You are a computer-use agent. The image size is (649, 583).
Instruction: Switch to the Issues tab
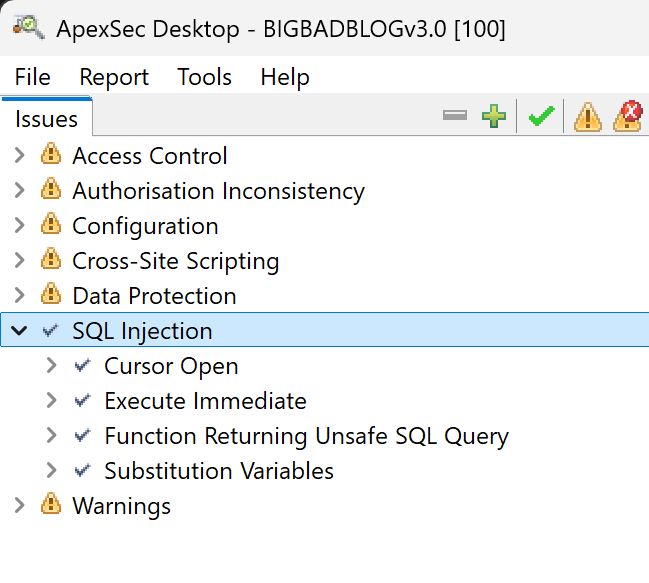(x=46, y=119)
